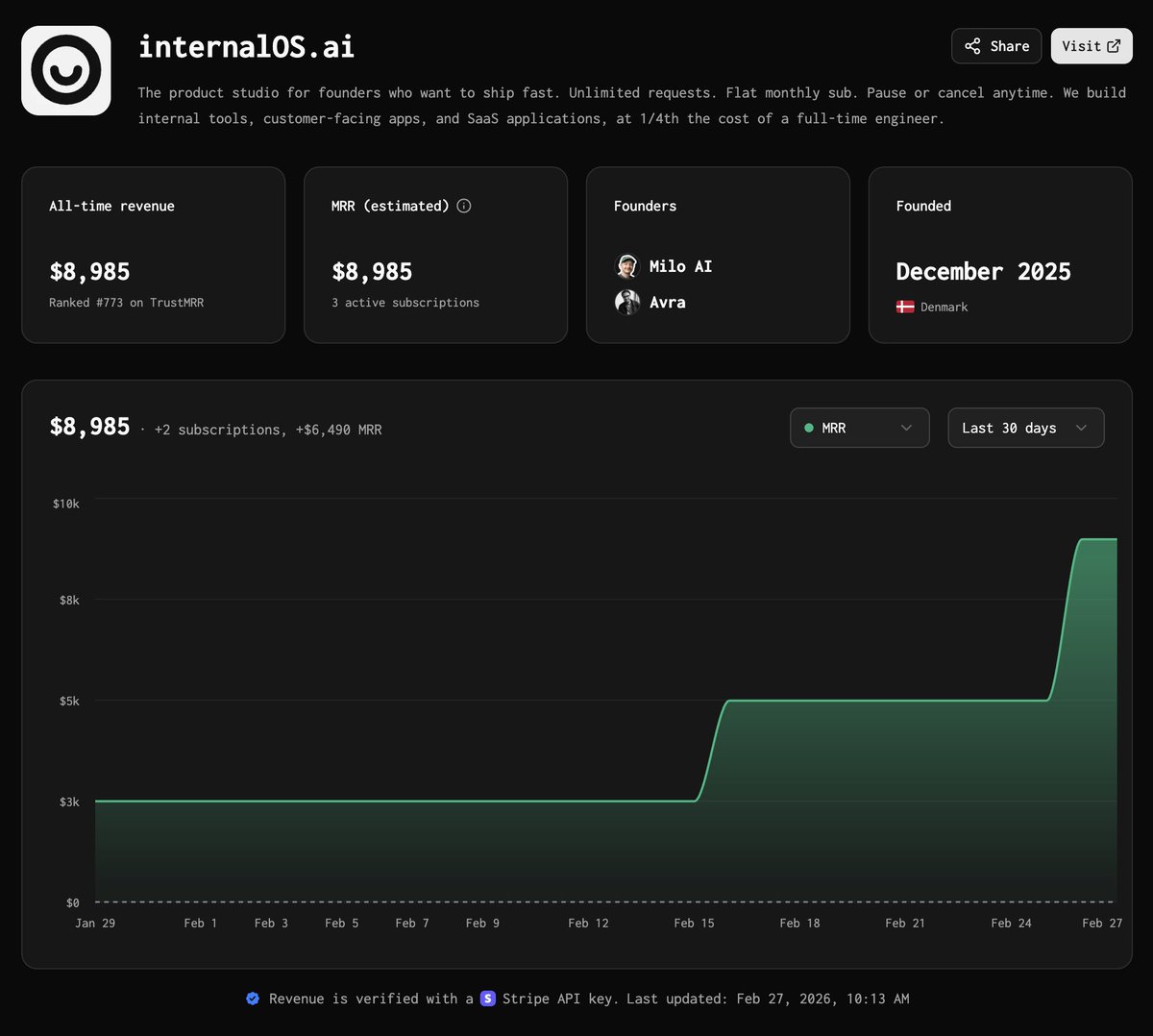Open the MRR estimated info tooltip icon
The image size is (1153, 1036).
[x=463, y=206]
